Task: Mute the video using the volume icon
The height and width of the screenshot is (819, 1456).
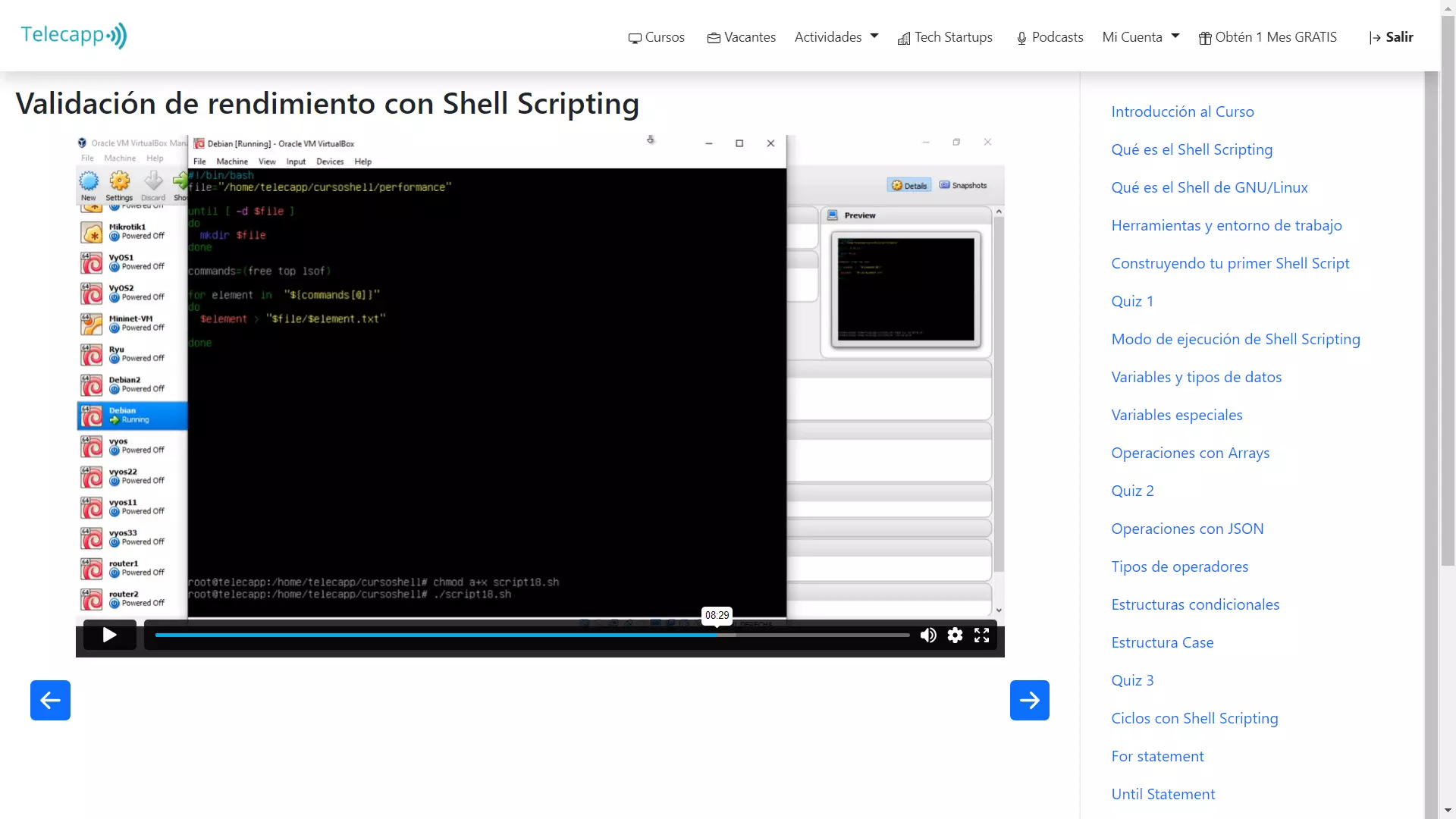Action: click(x=928, y=635)
